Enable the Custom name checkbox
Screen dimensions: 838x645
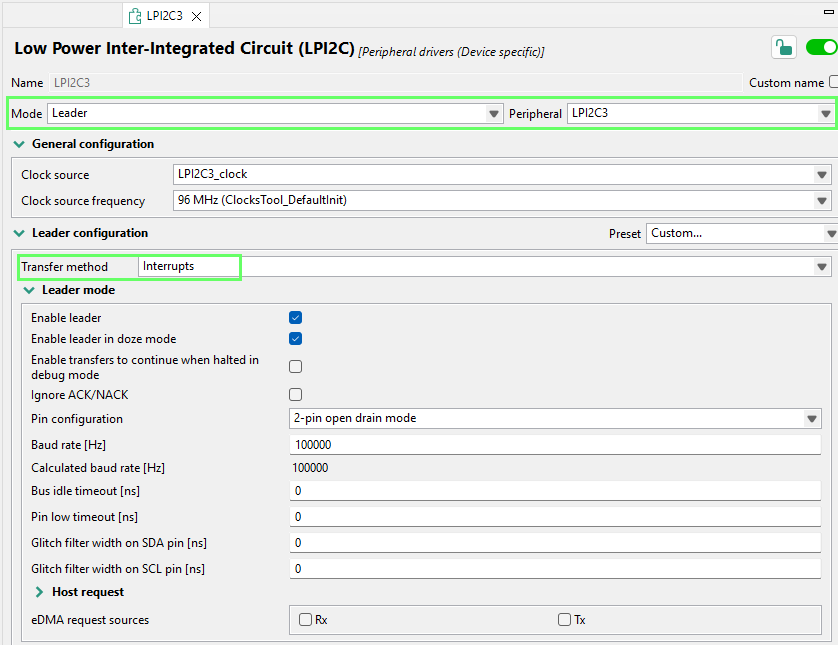(x=833, y=82)
